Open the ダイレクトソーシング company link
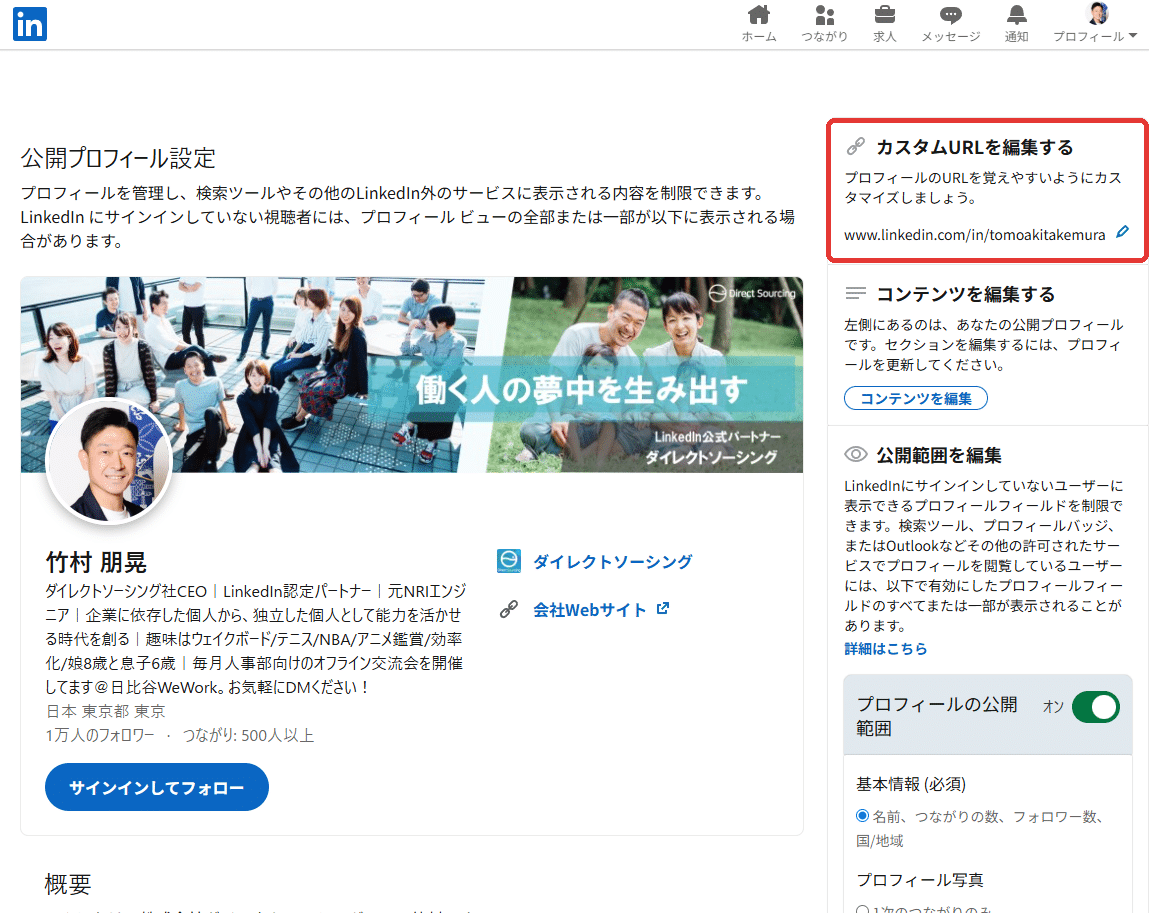This screenshot has width=1149, height=913. (x=612, y=561)
